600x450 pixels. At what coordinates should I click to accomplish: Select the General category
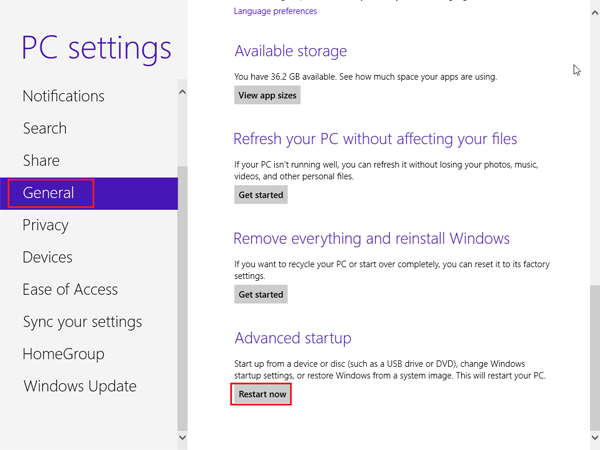coord(89,193)
